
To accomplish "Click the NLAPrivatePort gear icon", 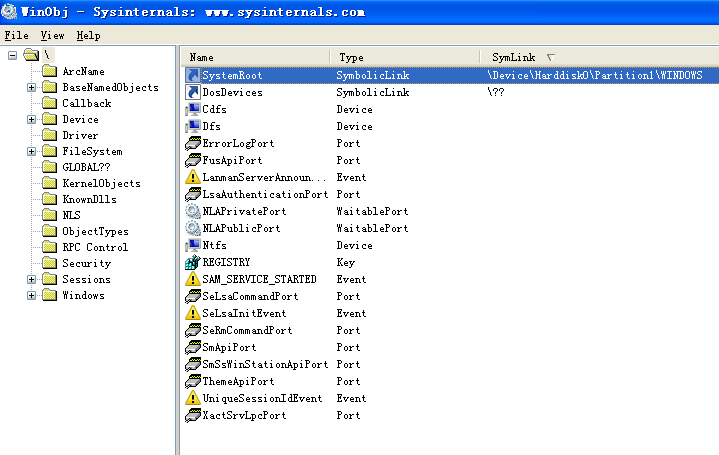I will pos(193,211).
